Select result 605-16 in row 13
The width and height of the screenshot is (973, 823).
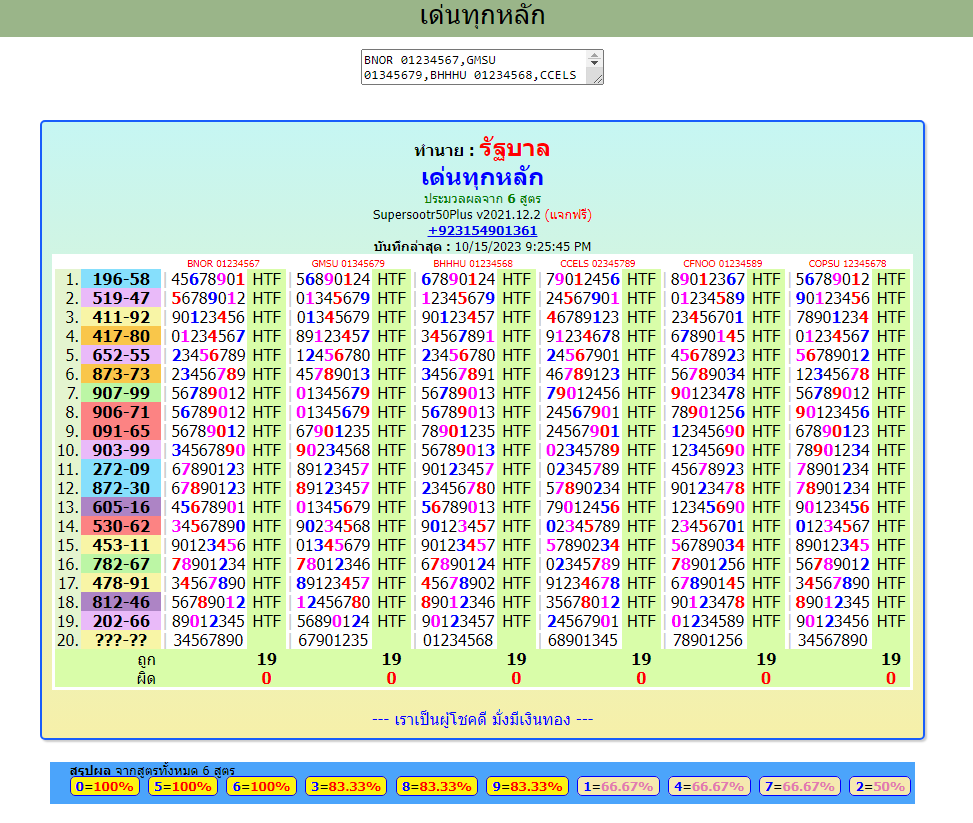[x=121, y=507]
